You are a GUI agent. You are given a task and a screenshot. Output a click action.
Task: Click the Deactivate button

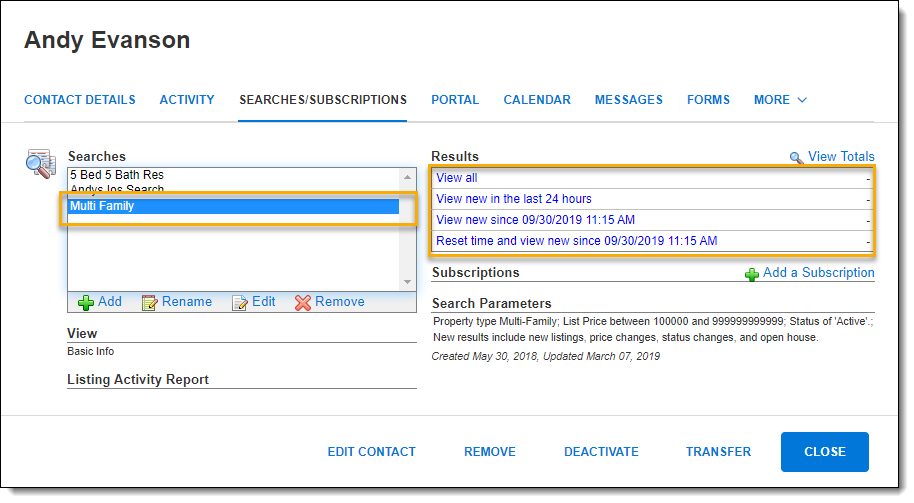(x=601, y=452)
